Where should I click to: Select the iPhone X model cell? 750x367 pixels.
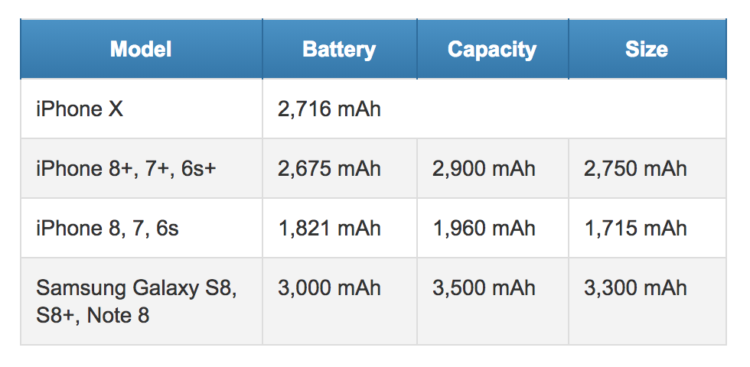[x=141, y=109]
